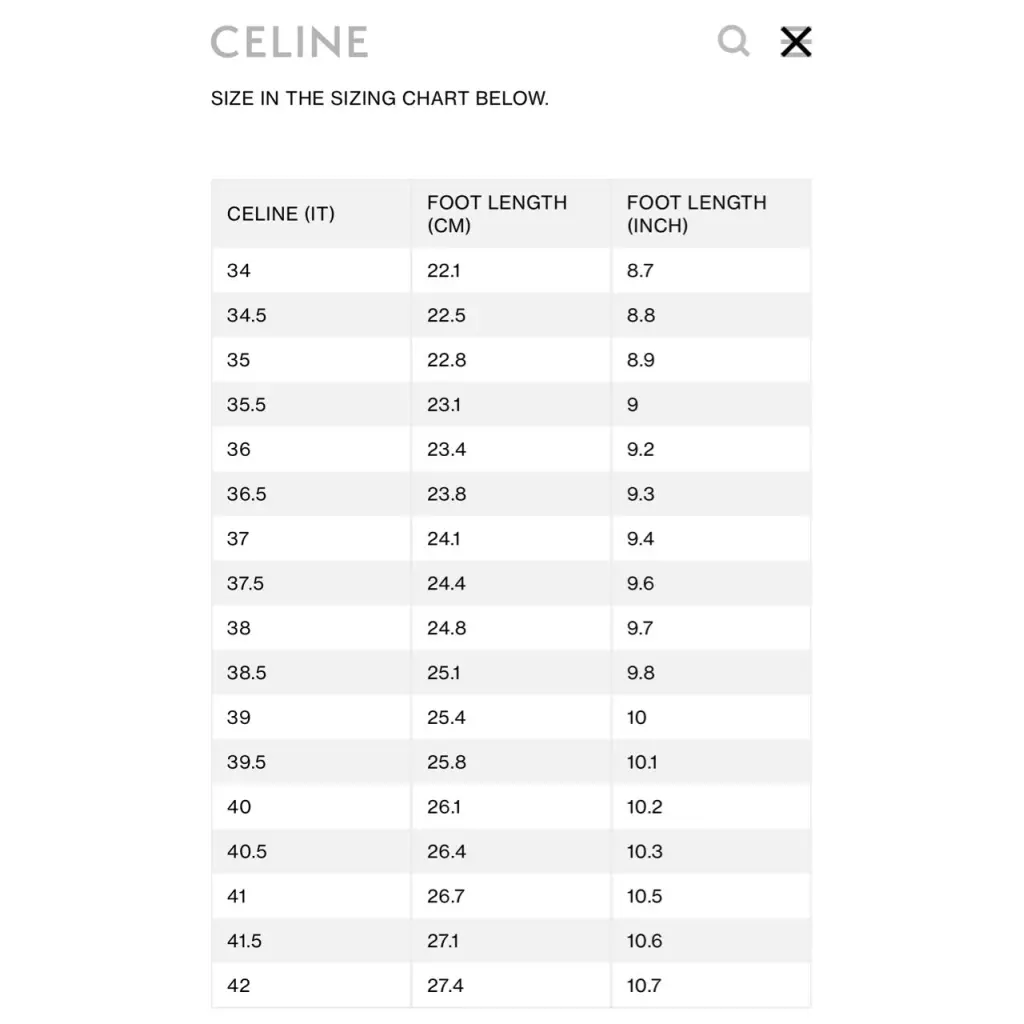Open search with the magnifier icon

[x=733, y=41]
